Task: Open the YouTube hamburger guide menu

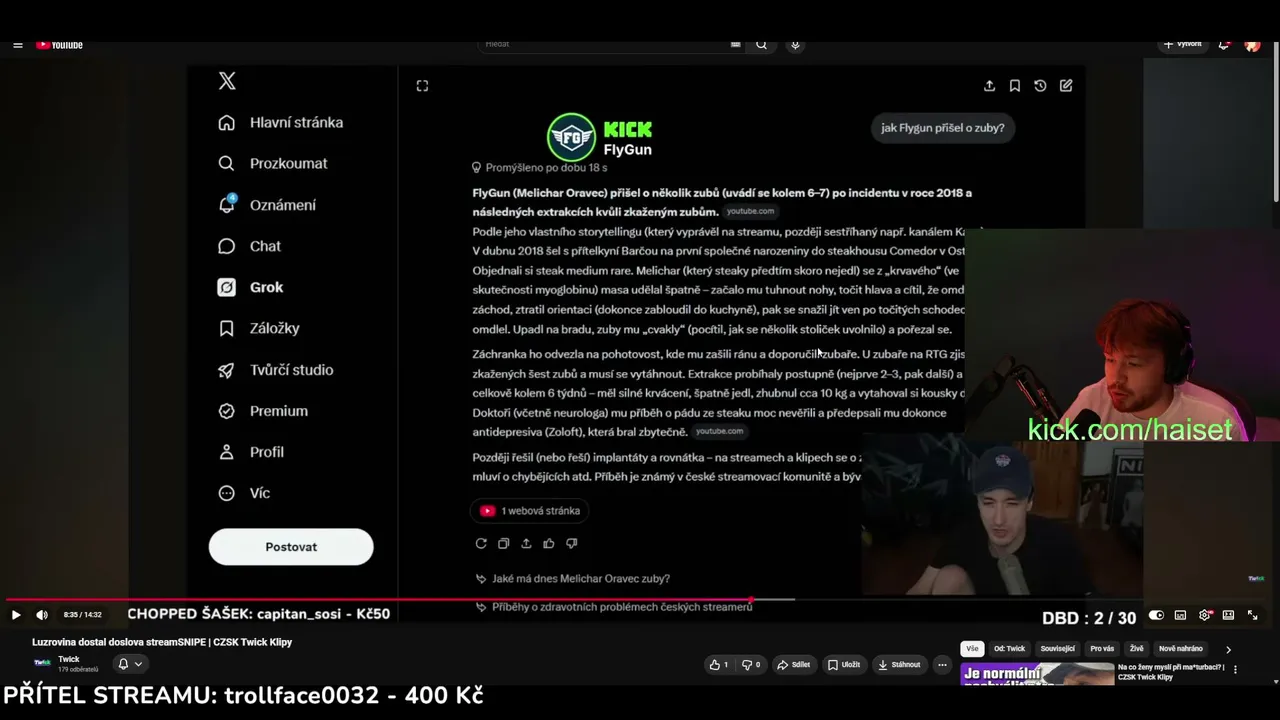Action: coord(18,45)
